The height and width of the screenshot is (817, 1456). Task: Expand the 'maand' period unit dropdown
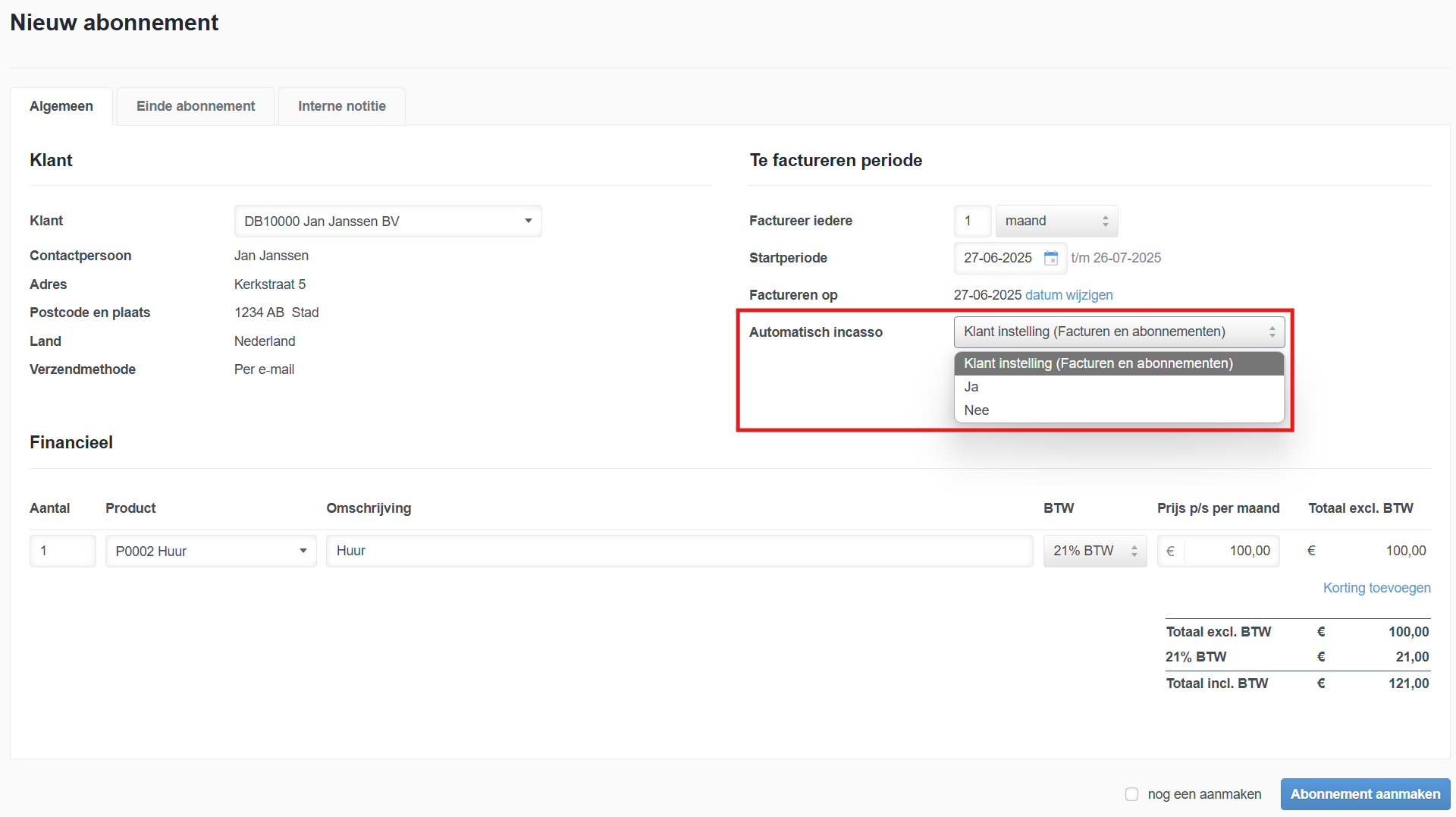(1056, 222)
